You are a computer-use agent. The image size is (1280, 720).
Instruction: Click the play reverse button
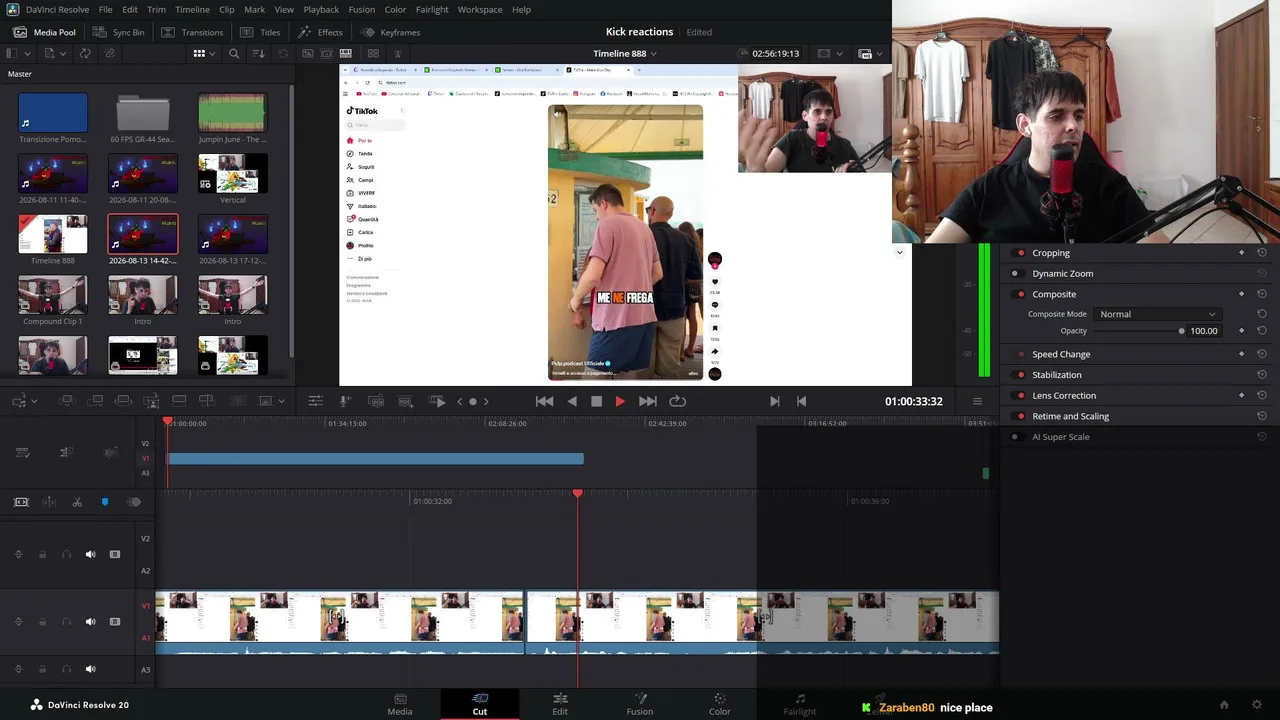(572, 401)
